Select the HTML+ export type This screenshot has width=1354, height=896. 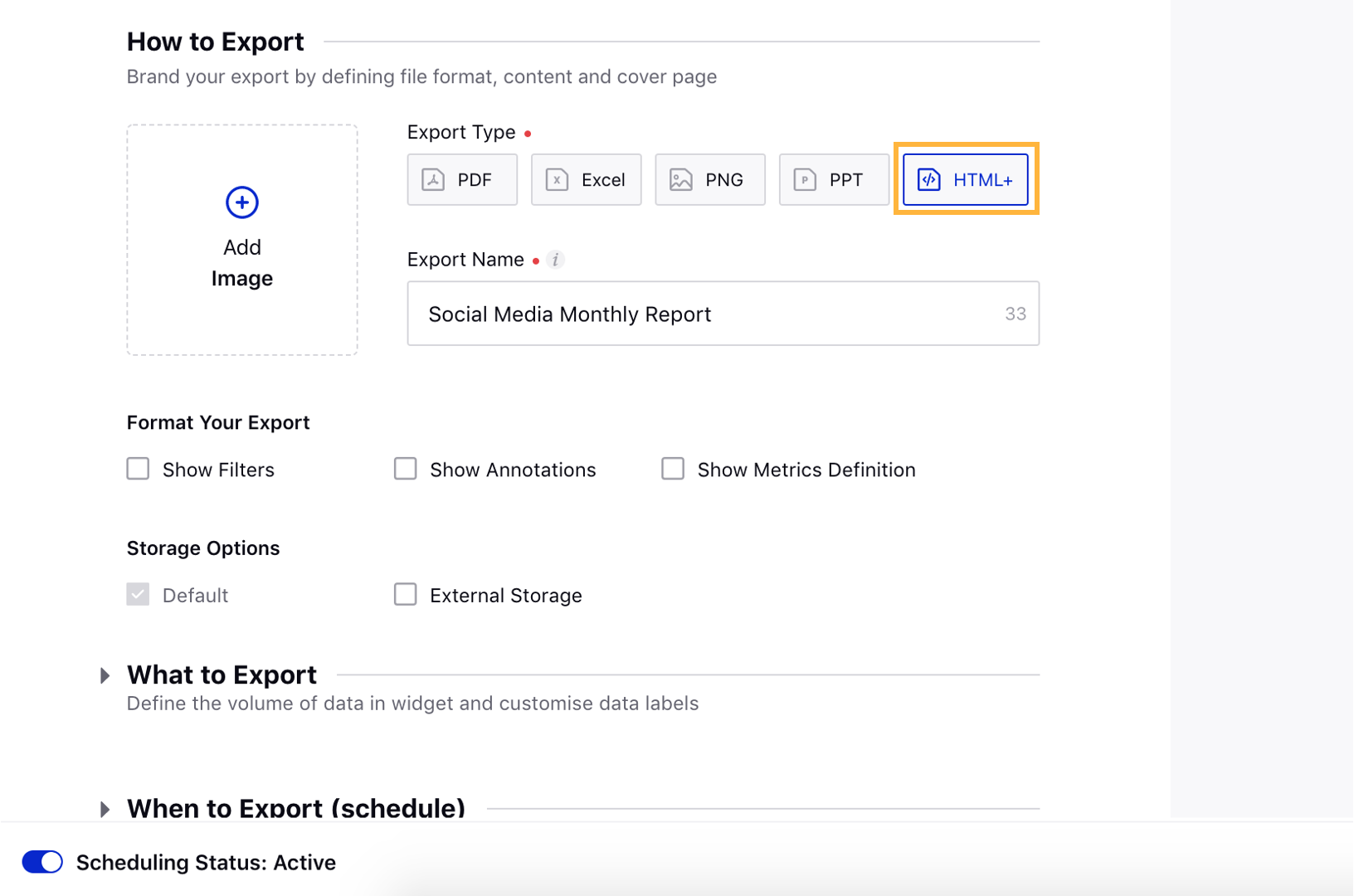965,180
